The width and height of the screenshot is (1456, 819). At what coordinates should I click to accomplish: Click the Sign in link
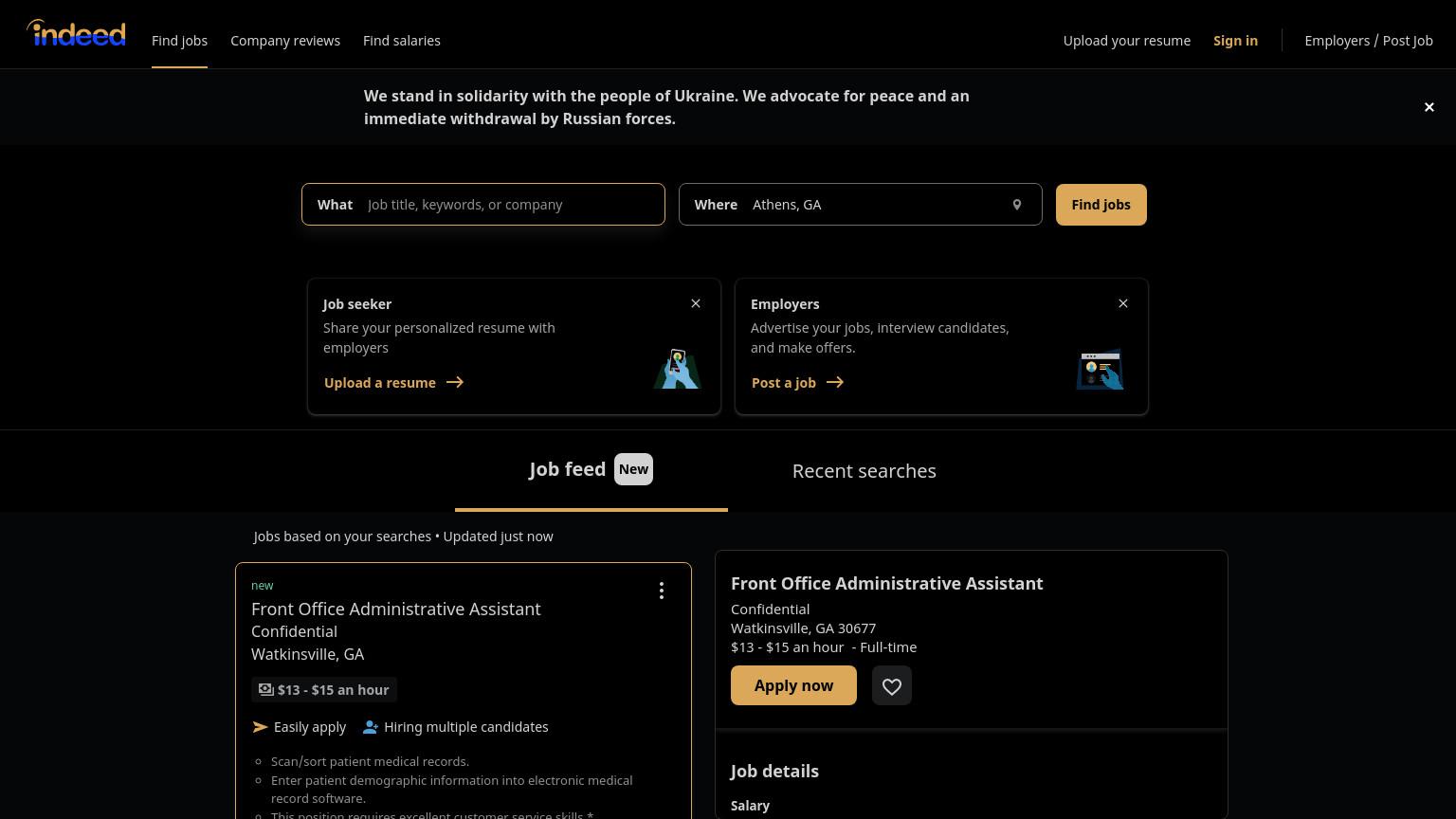click(x=1235, y=41)
